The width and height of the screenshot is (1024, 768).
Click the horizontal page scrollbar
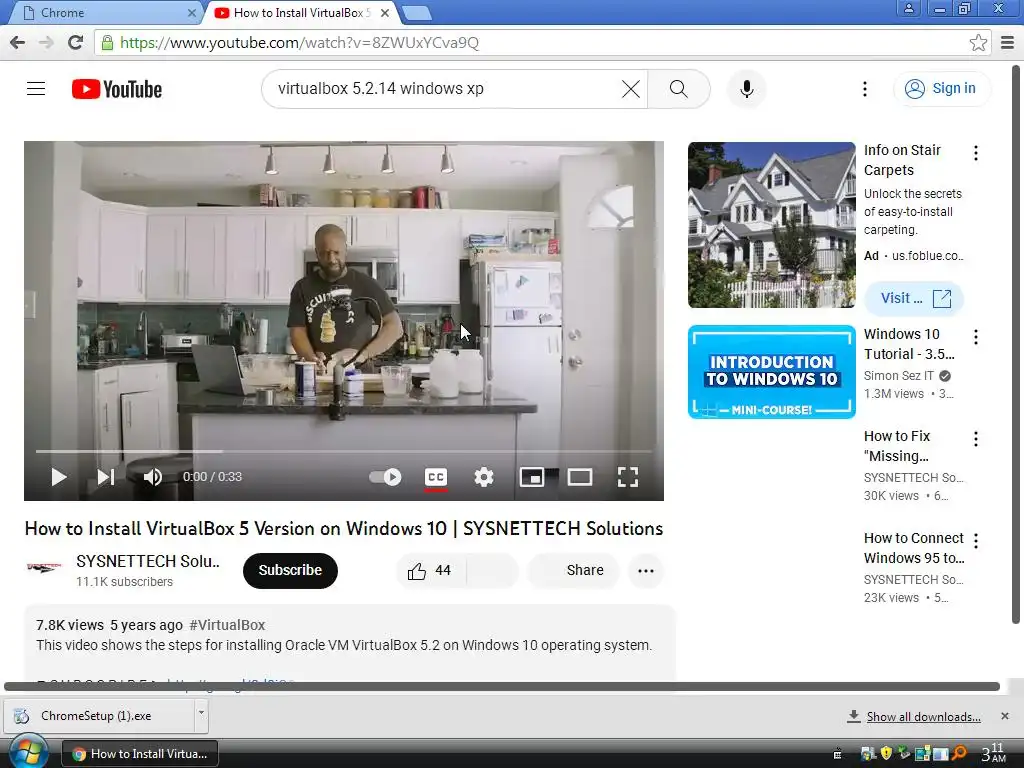point(502,686)
